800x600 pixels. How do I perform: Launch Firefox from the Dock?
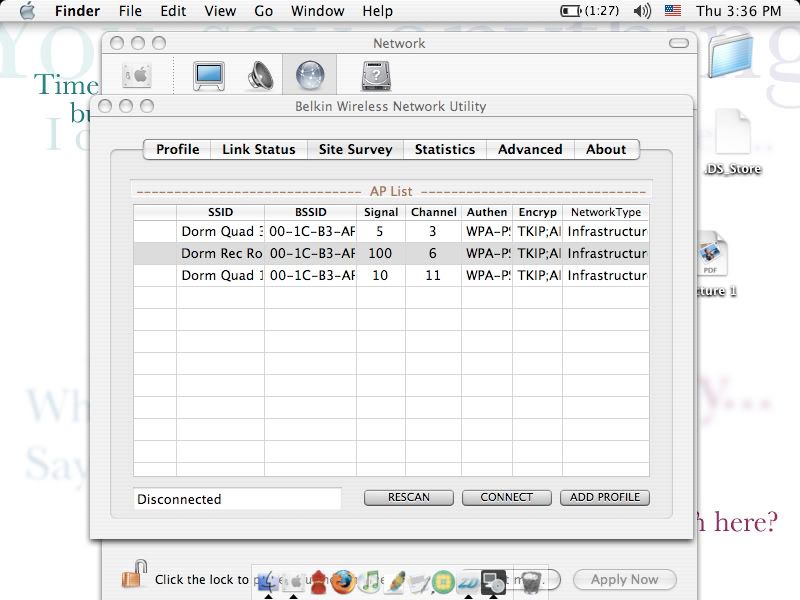pos(343,581)
